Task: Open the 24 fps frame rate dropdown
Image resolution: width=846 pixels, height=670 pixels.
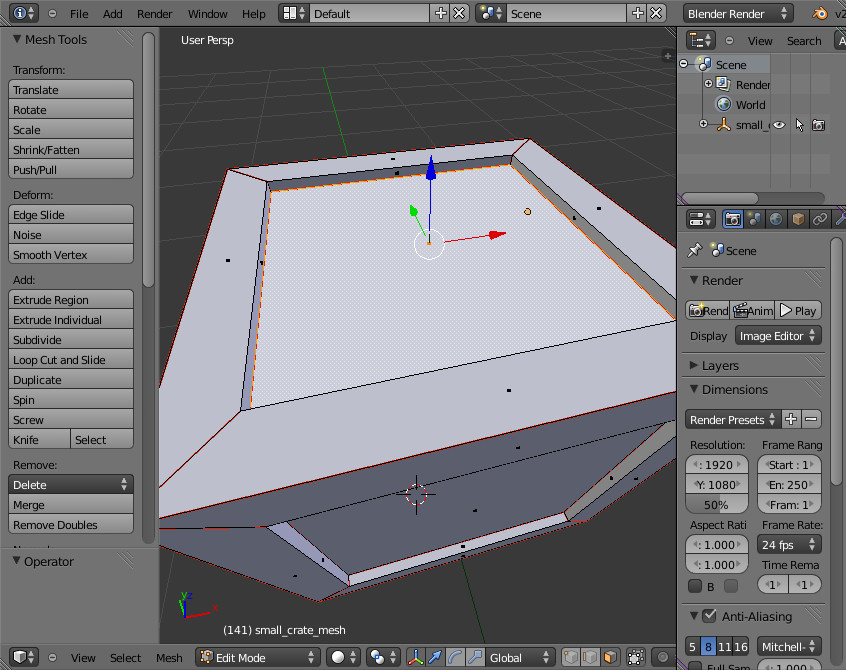Action: [789, 545]
